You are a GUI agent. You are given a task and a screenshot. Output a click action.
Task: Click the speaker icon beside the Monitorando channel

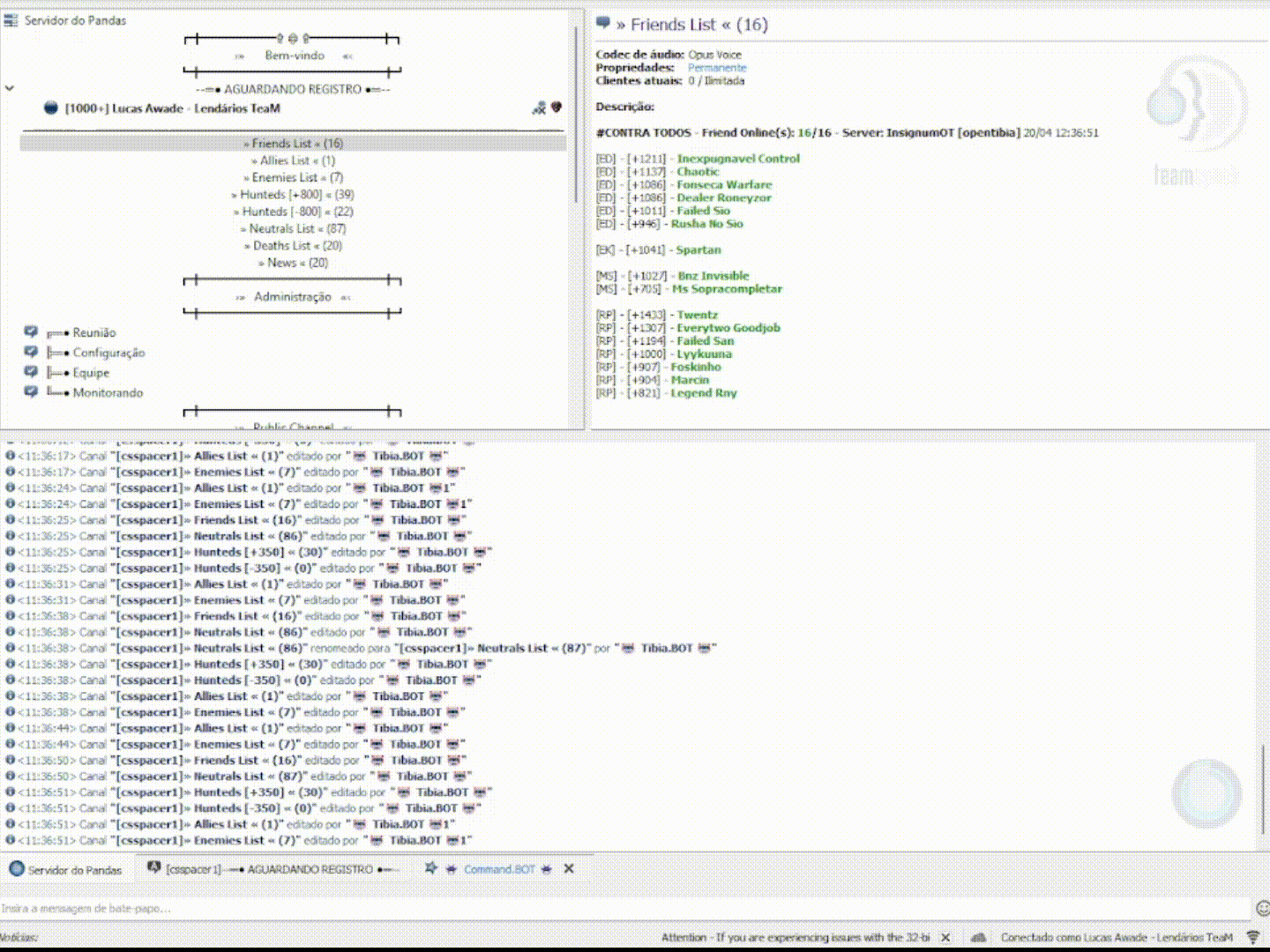32,392
